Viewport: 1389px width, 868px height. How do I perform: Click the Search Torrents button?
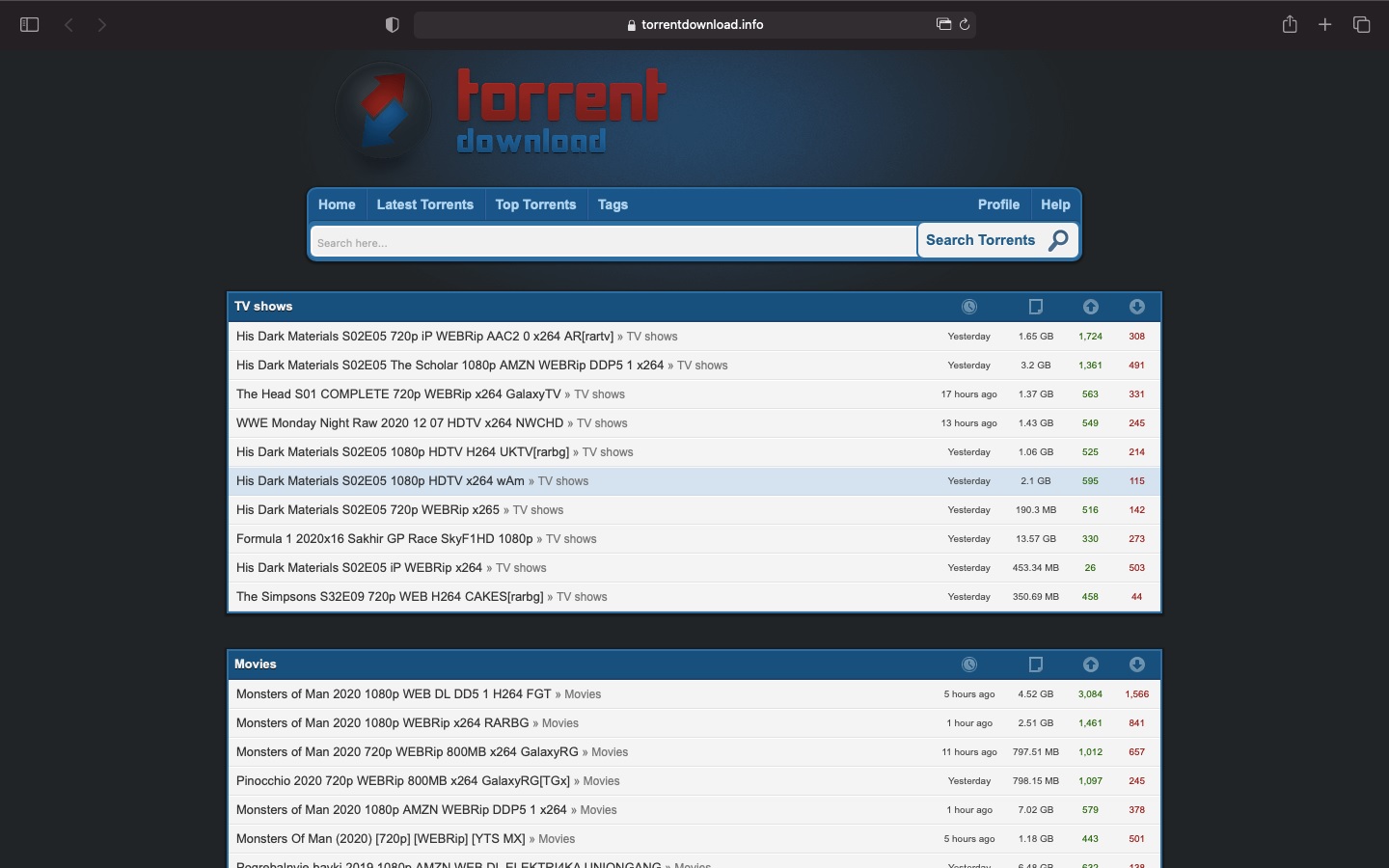pos(997,241)
